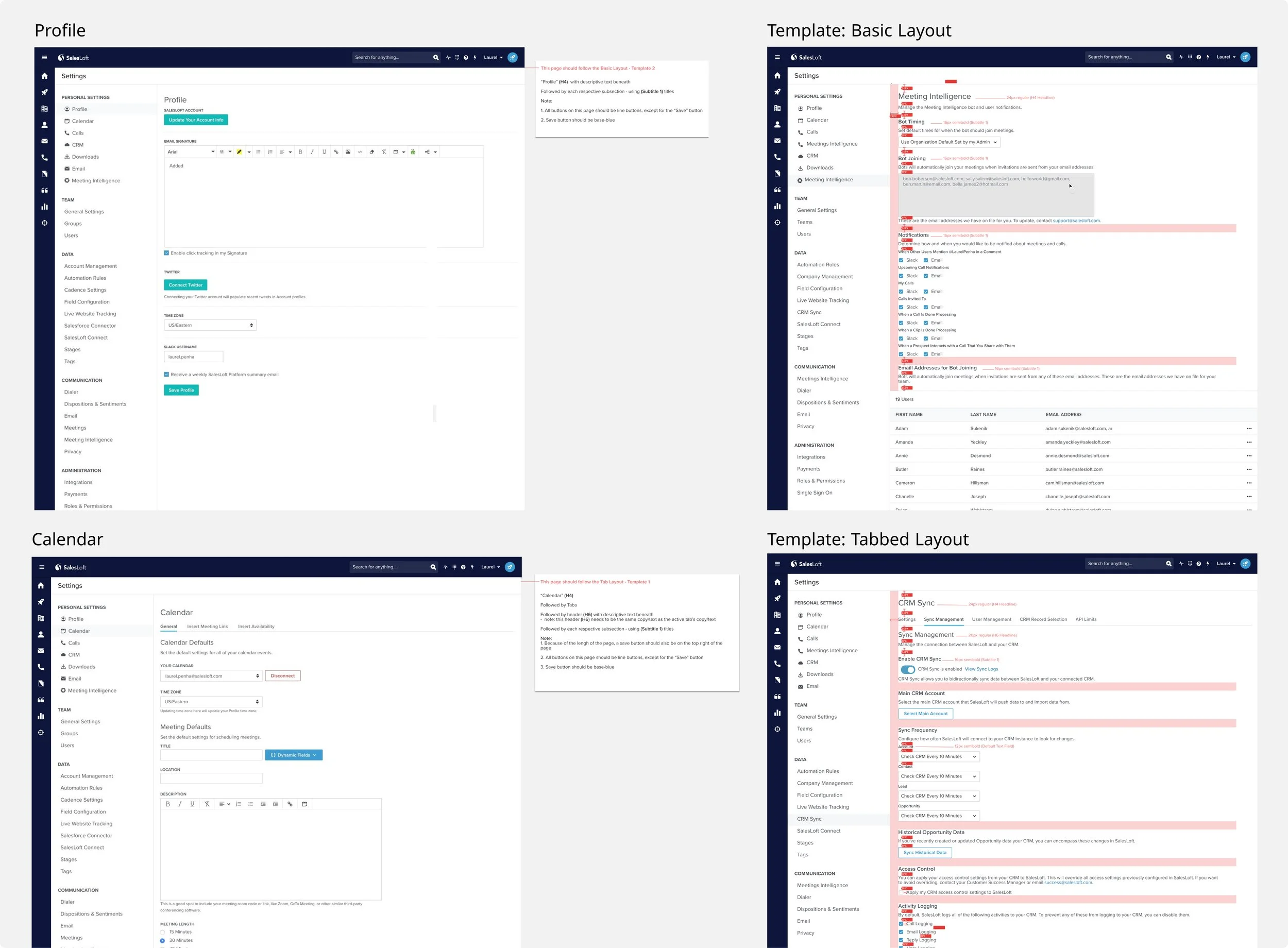Click link icon in Calendar description toolbar

tap(290, 804)
